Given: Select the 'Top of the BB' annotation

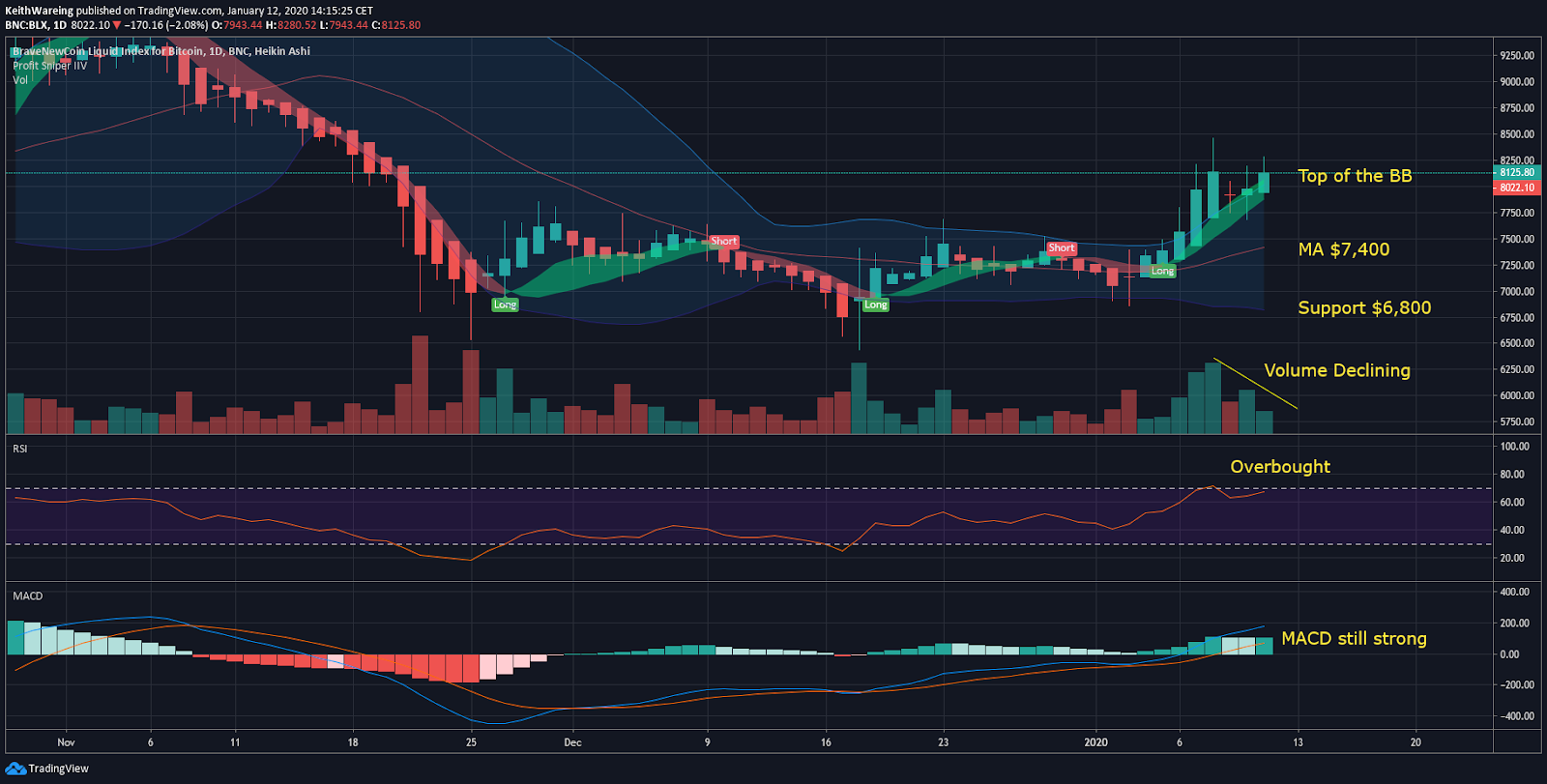Looking at the screenshot, I should coord(1355,176).
